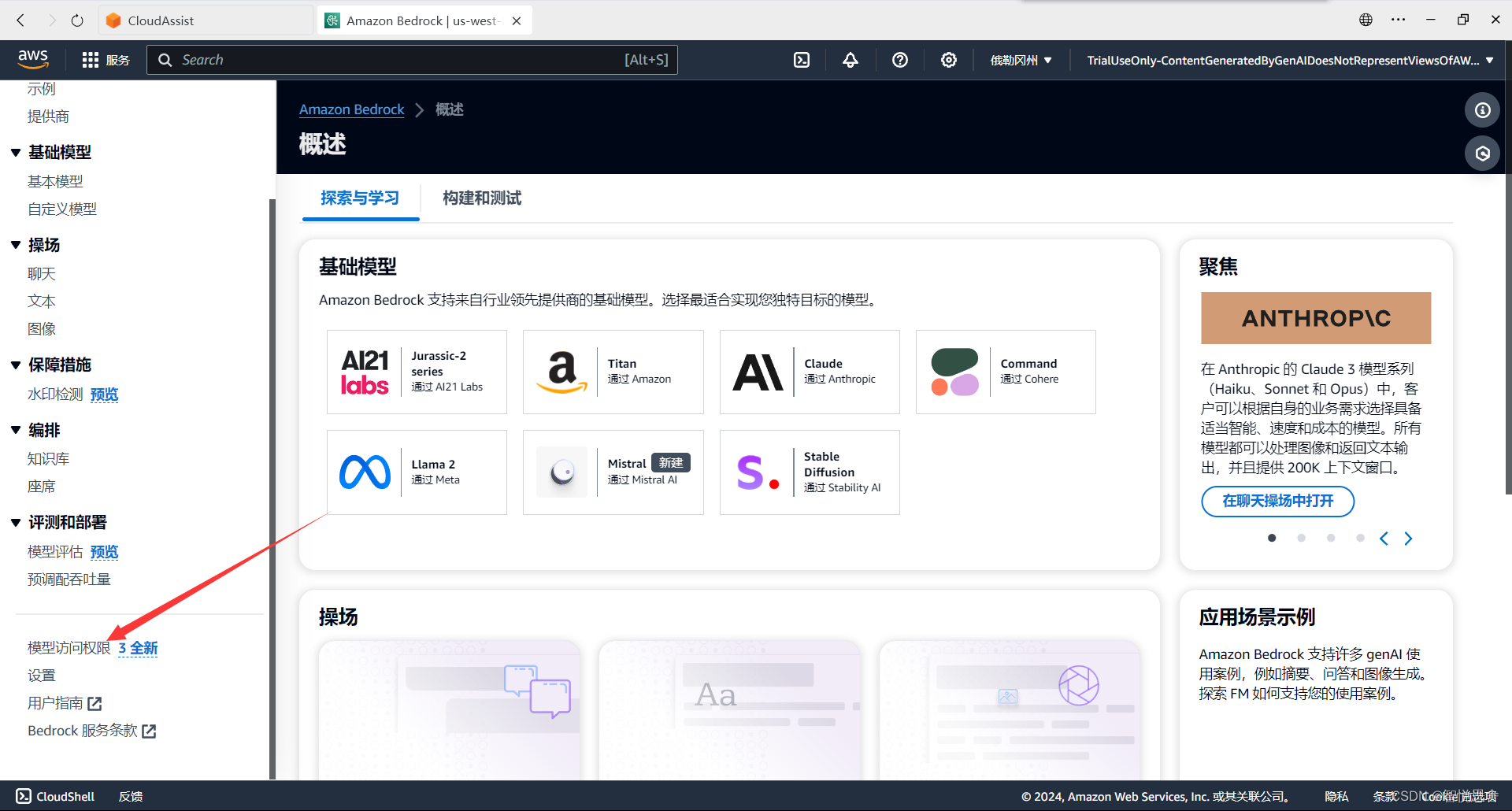This screenshot has width=1512, height=811.
Task: Collapse the 评测和部署 sidebar section
Action: (x=16, y=522)
